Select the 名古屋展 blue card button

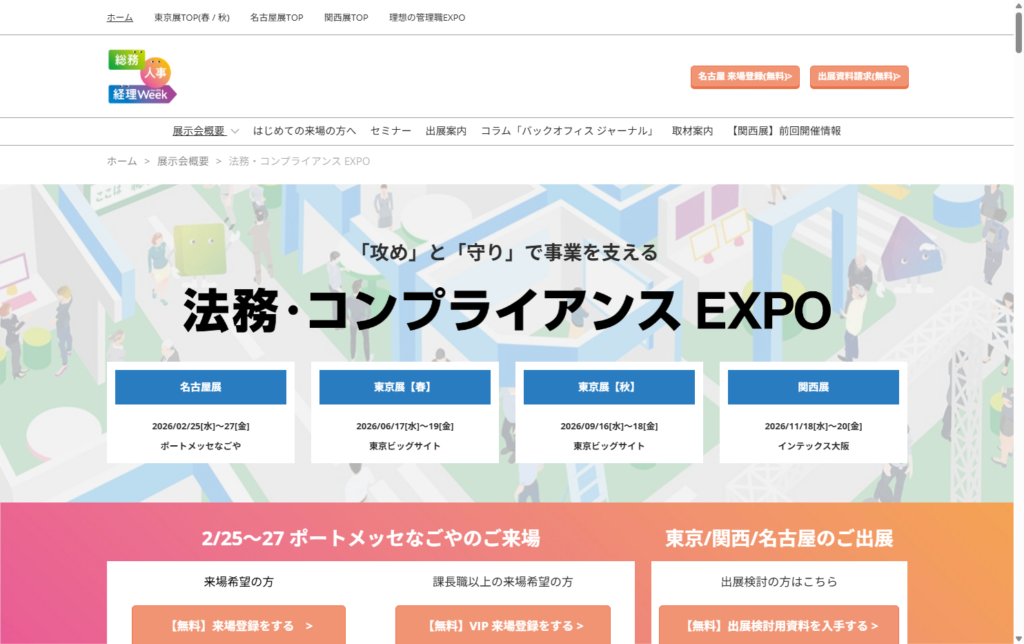point(200,387)
